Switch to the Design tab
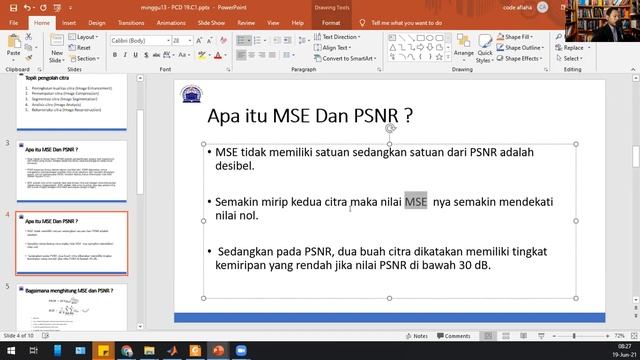This screenshot has width=640, height=360. pyautogui.click(x=96, y=23)
